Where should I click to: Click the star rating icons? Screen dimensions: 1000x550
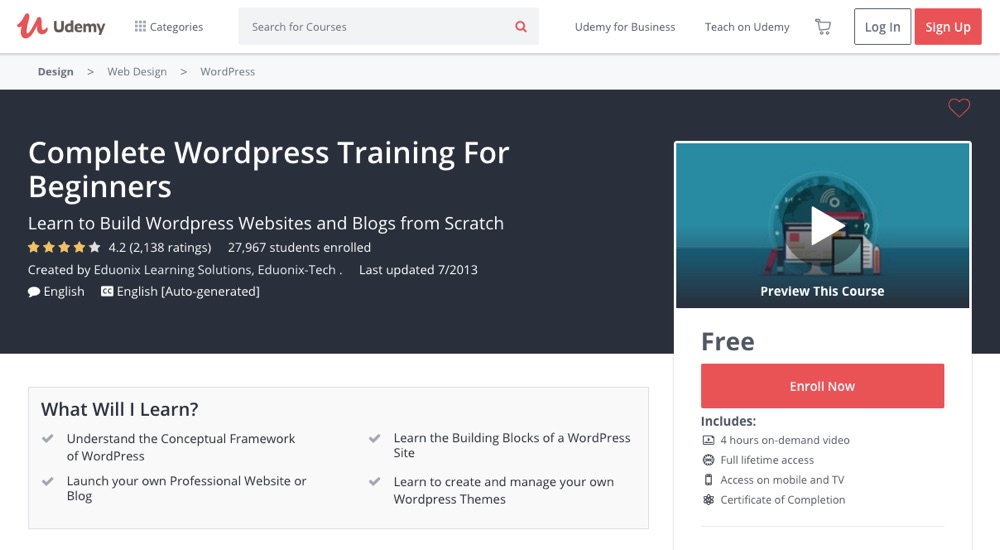64,248
